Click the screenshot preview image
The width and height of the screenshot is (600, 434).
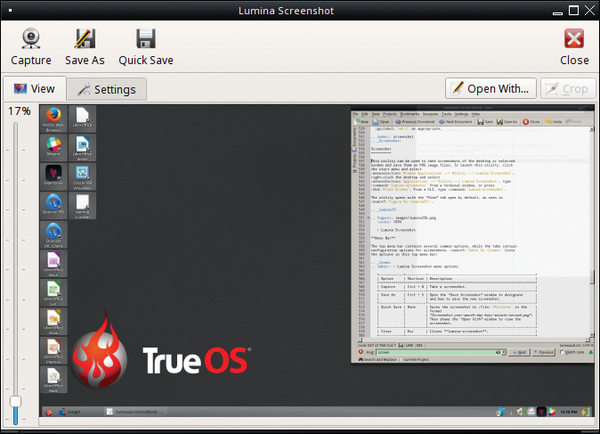317,261
